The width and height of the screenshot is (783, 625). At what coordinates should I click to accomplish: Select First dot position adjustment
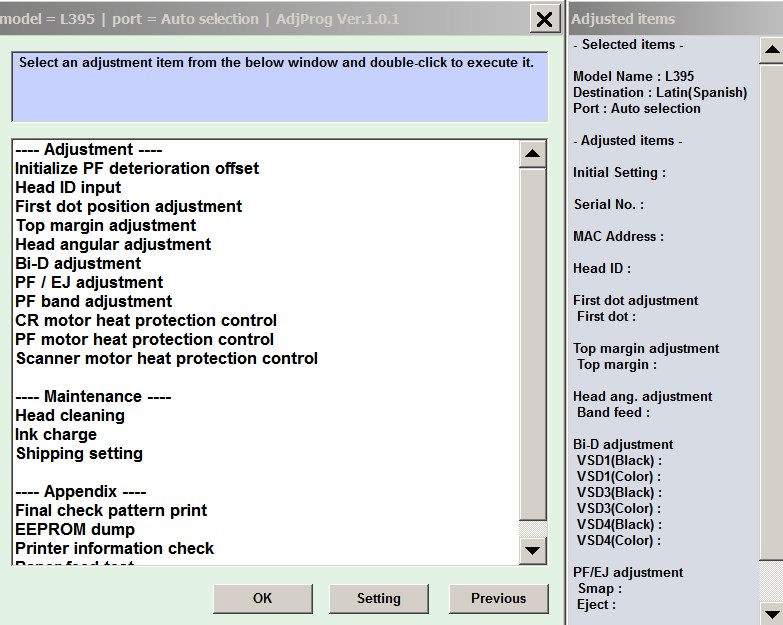(x=128, y=206)
